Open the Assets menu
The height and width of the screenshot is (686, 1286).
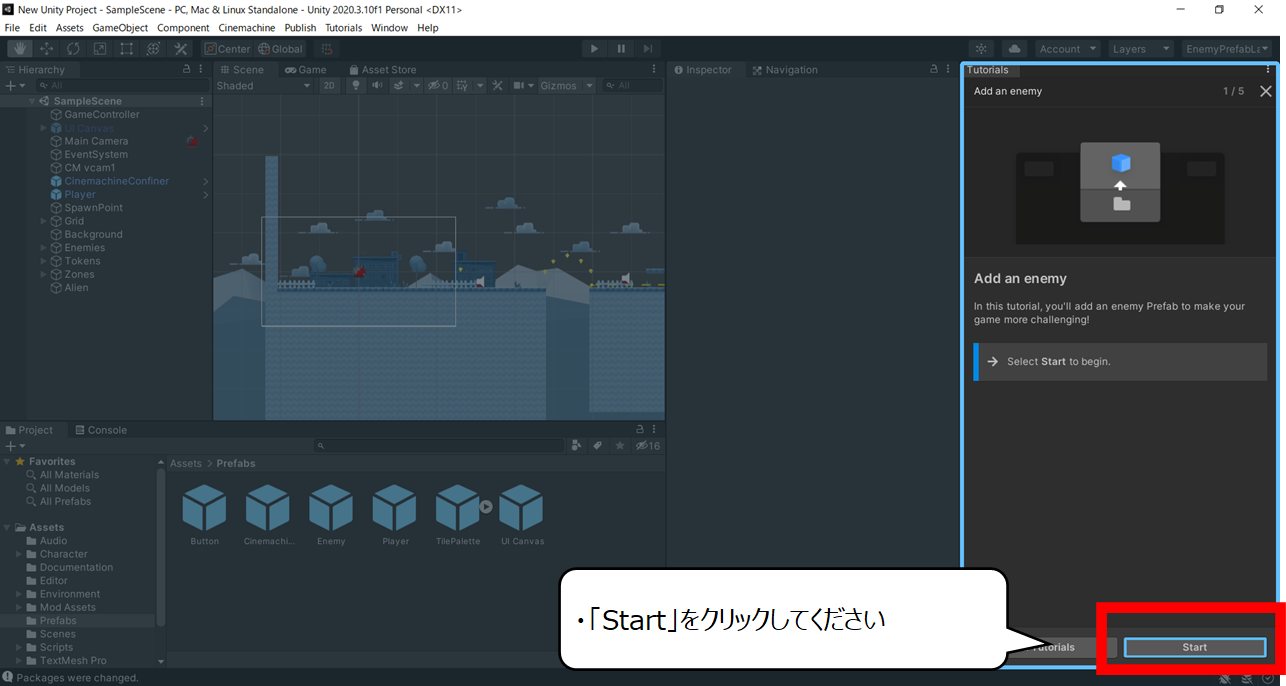tap(70, 28)
